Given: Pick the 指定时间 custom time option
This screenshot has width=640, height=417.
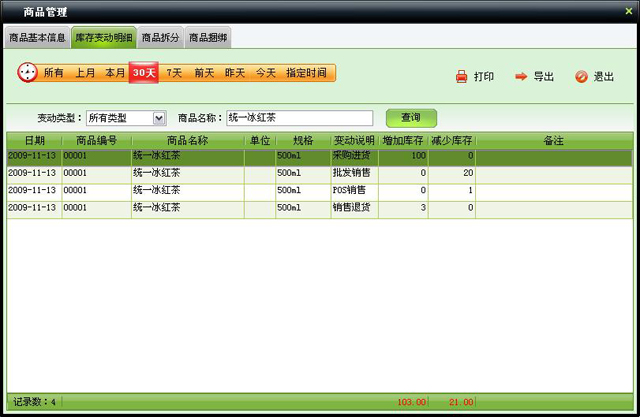Looking at the screenshot, I should (x=306, y=73).
